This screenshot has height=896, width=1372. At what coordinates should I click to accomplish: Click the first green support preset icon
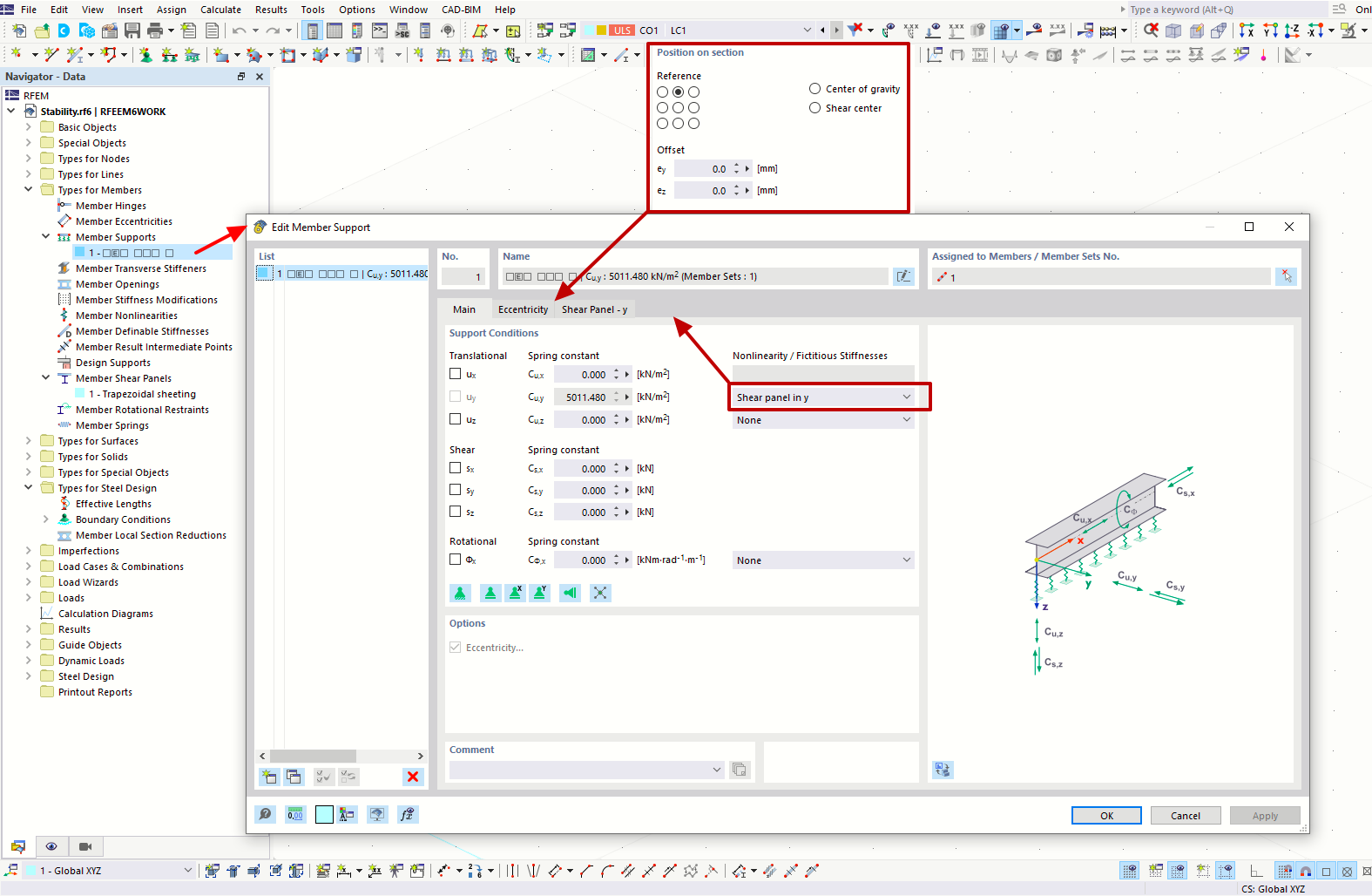(460, 593)
